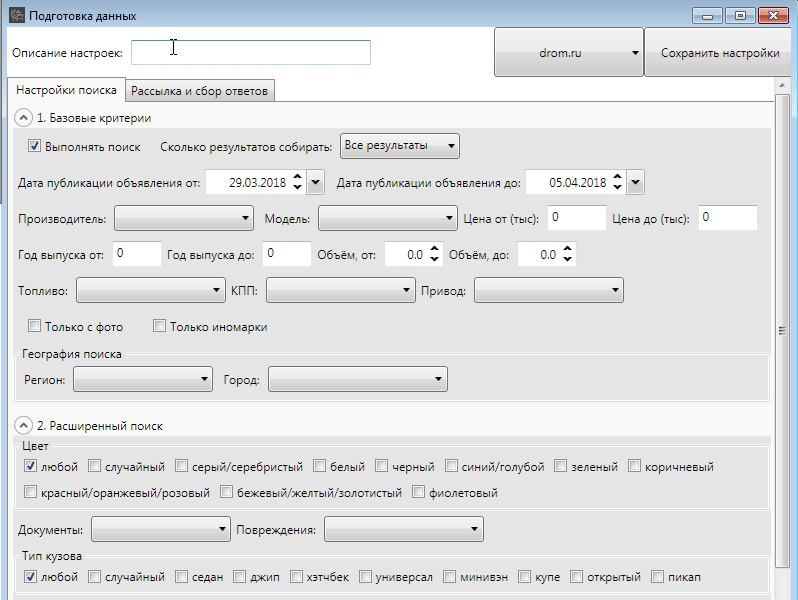The width and height of the screenshot is (798, 600).
Task: Enable Только с фото checkbox
Action: (34, 326)
